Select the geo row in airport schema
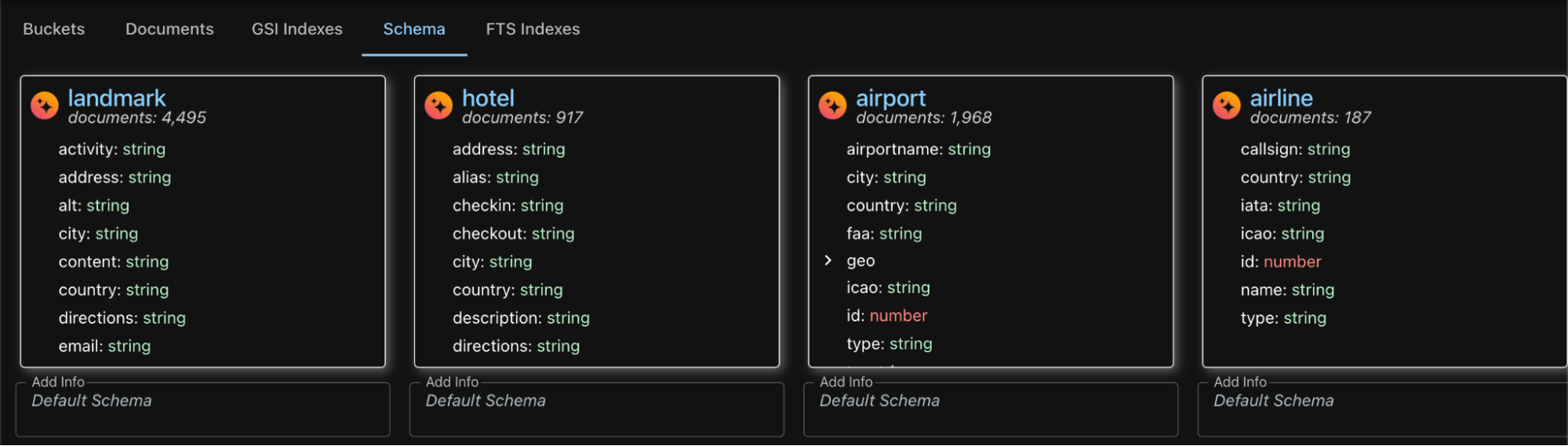 click(x=991, y=261)
